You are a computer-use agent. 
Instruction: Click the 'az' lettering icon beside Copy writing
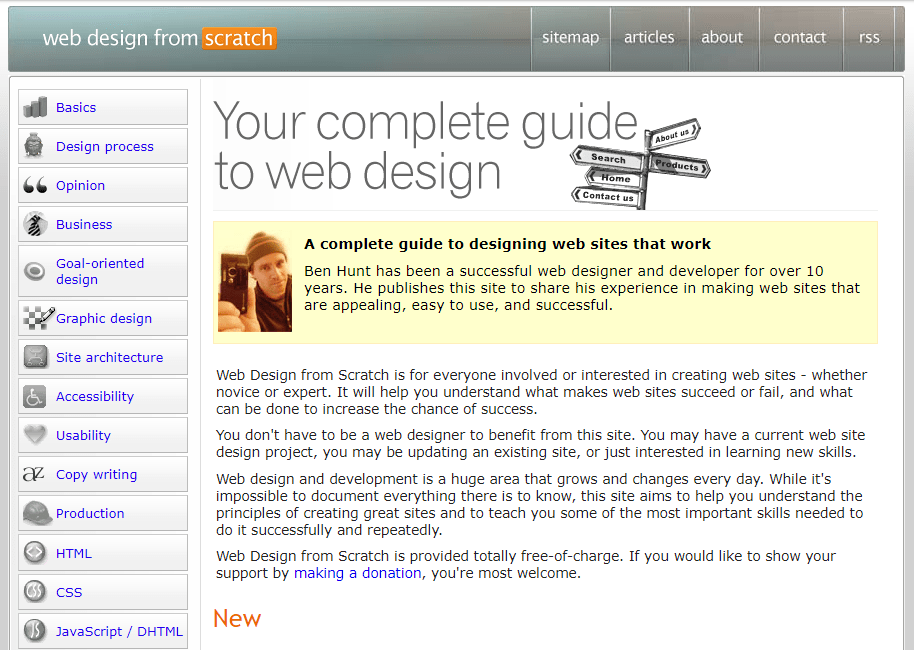[x=33, y=474]
